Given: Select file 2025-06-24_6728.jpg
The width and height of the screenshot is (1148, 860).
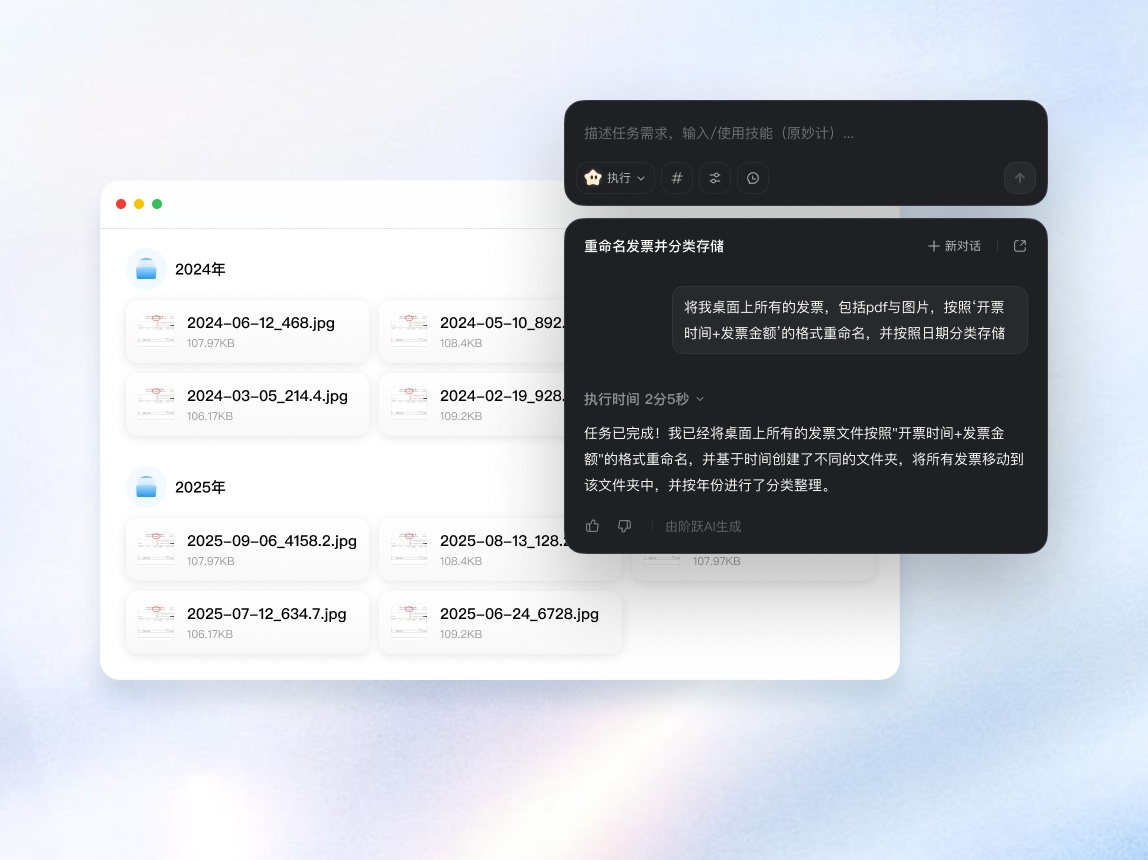Looking at the screenshot, I should click(500, 621).
